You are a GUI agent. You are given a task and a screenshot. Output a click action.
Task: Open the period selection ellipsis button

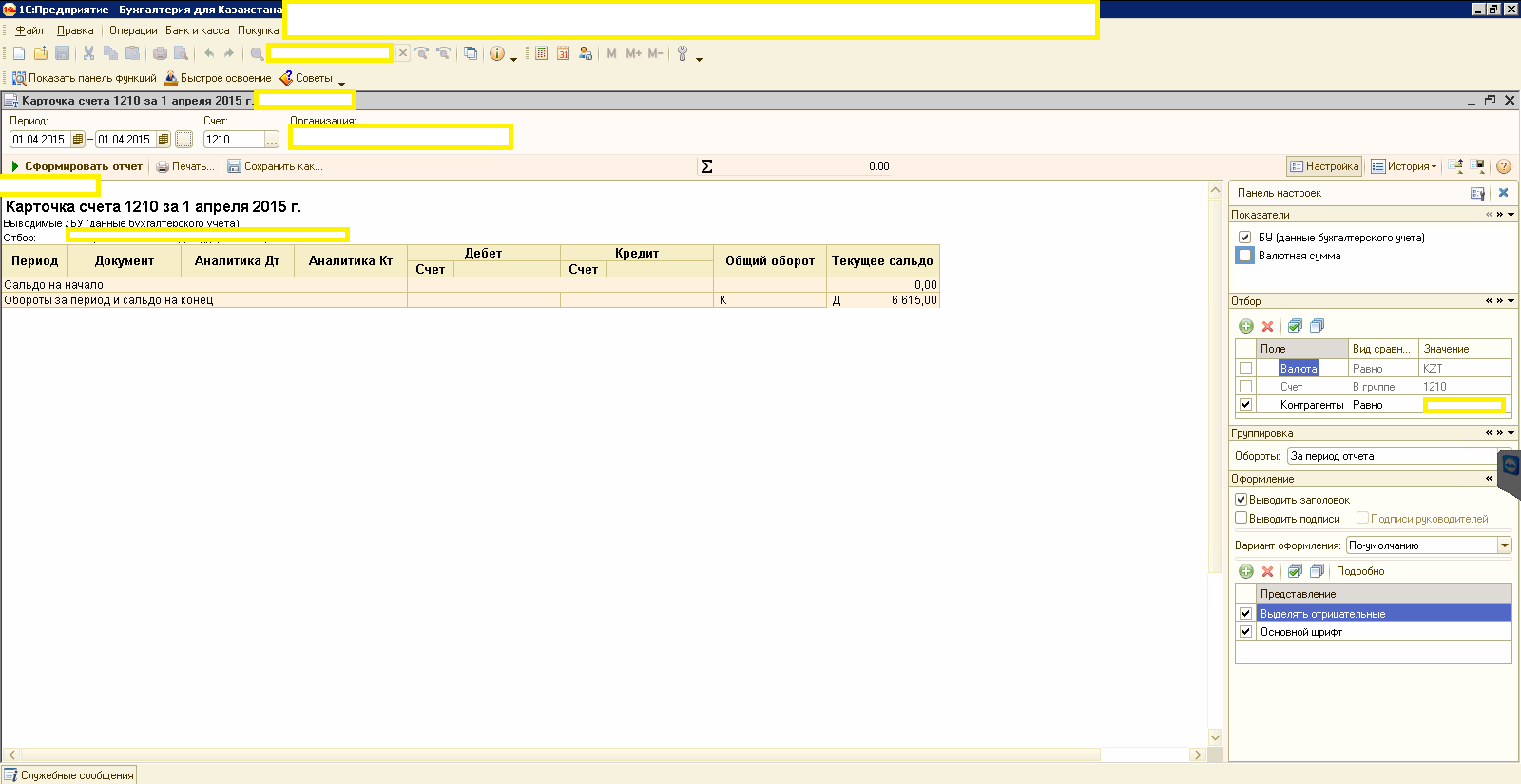(x=184, y=140)
